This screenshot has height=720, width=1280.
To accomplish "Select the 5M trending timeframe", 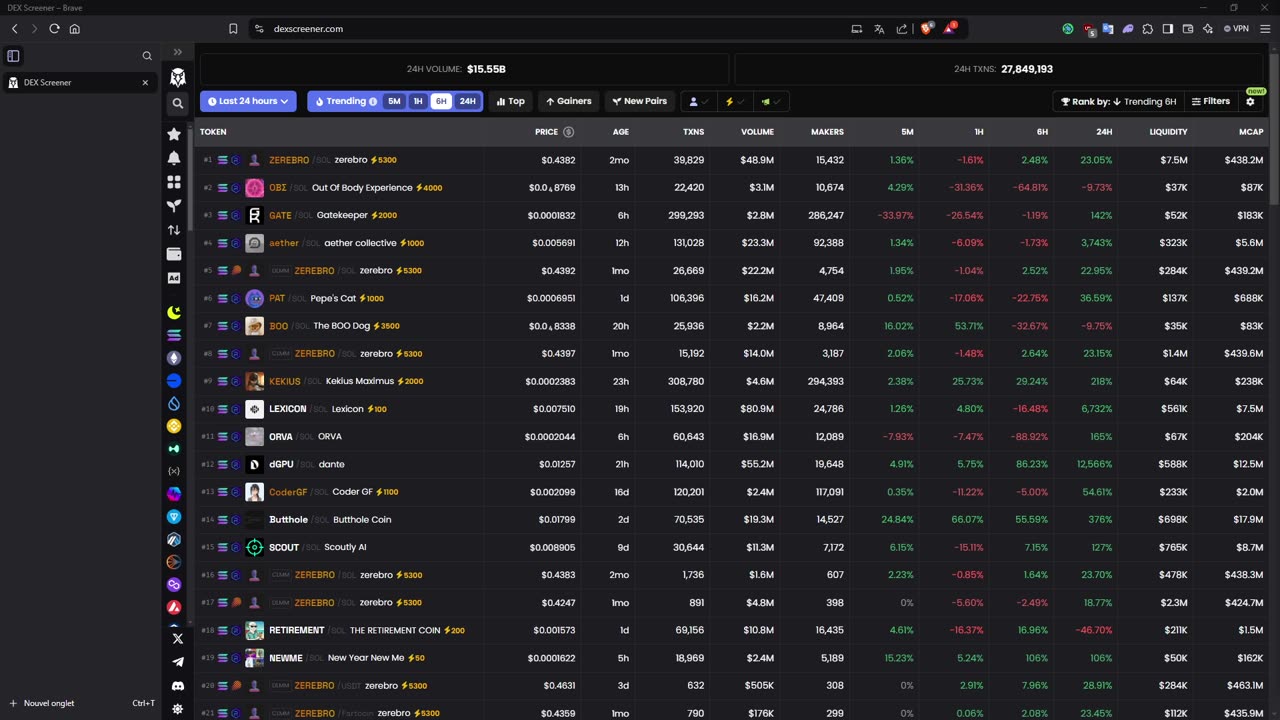I will pos(394,101).
